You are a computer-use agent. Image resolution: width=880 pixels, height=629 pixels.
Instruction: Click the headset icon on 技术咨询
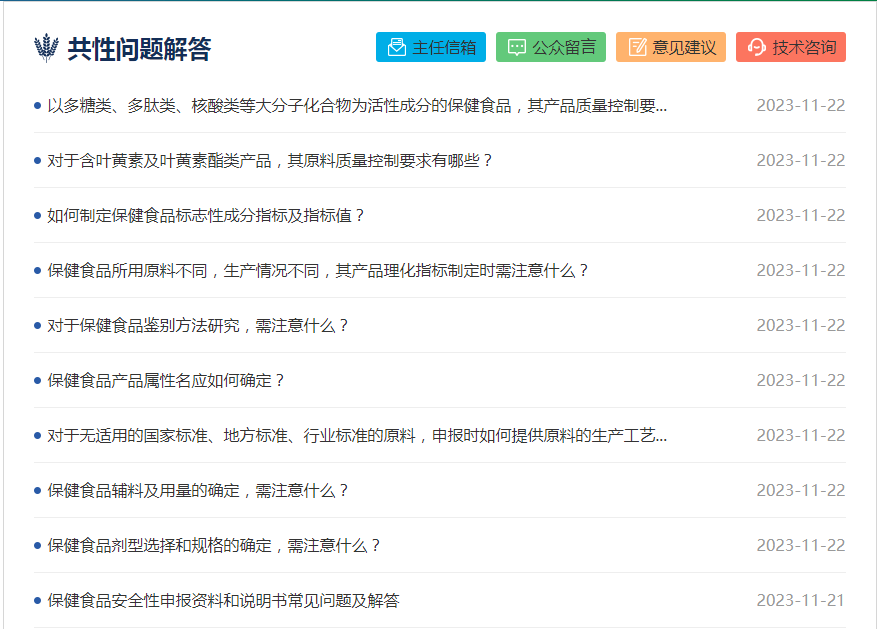click(756, 46)
